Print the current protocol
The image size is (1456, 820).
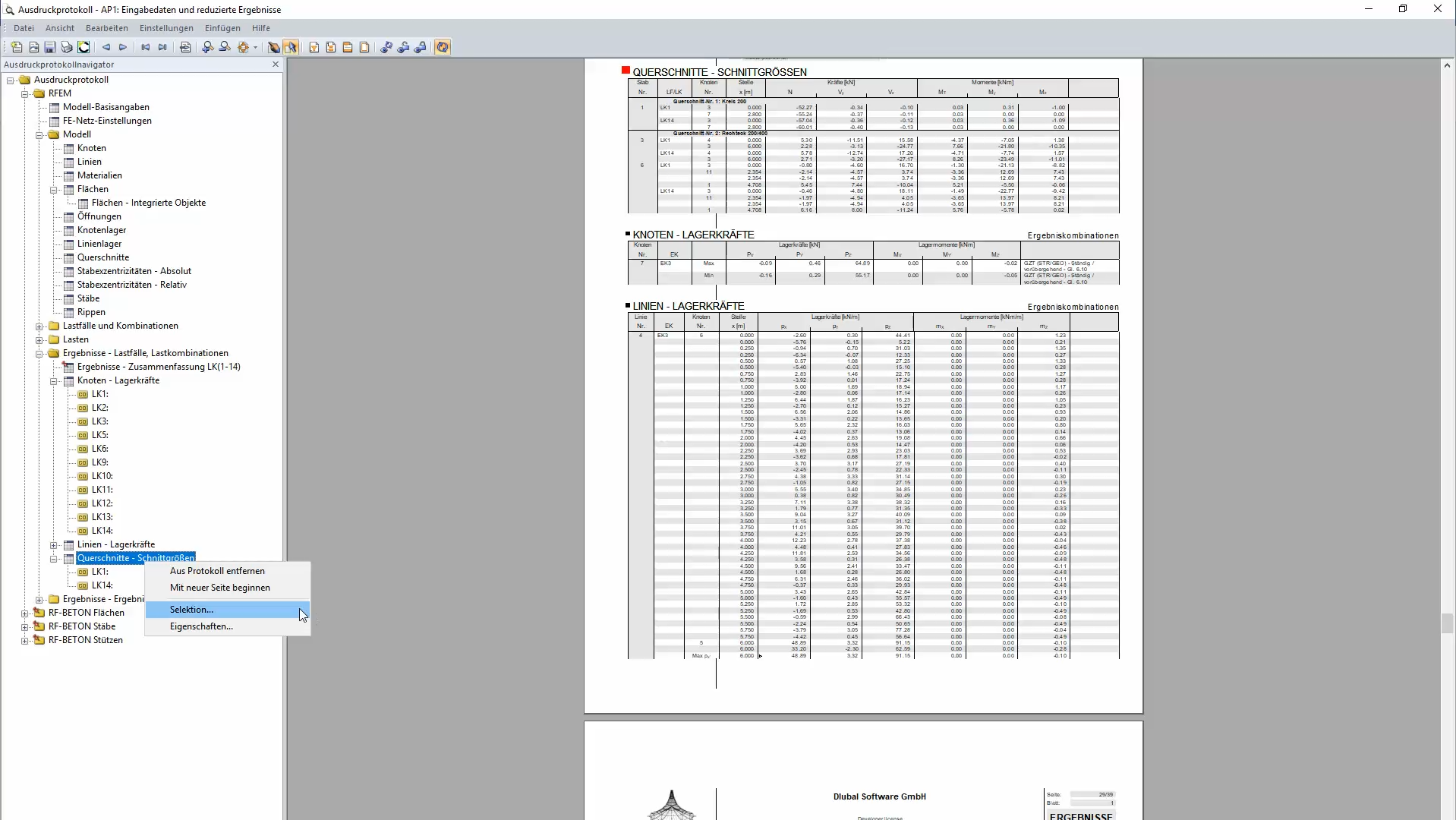click(66, 47)
